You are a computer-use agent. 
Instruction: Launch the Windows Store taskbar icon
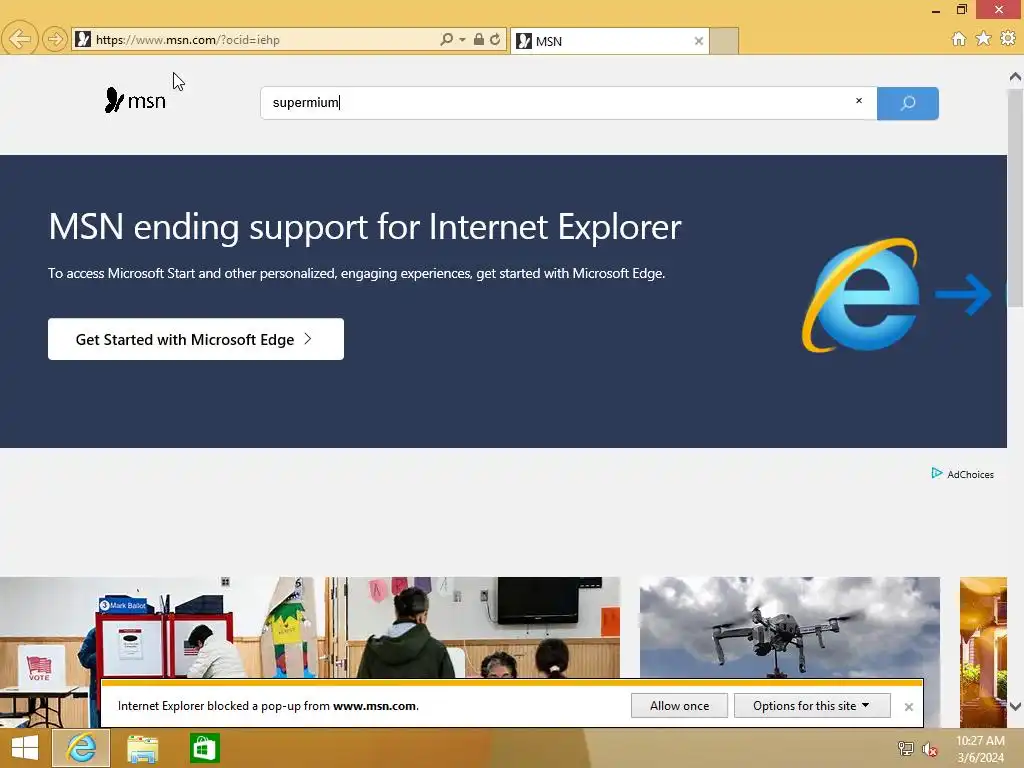tap(204, 748)
